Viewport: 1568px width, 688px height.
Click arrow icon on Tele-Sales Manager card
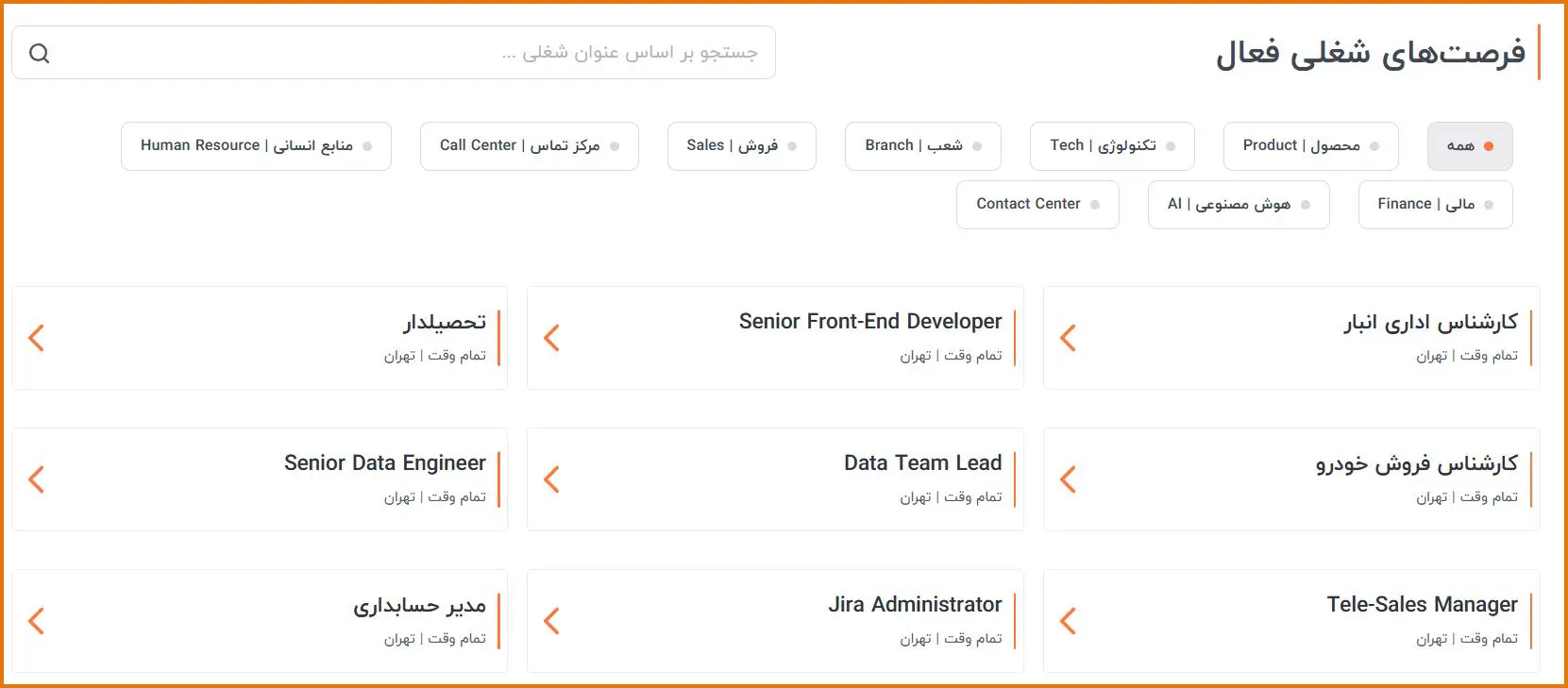[x=1068, y=621]
